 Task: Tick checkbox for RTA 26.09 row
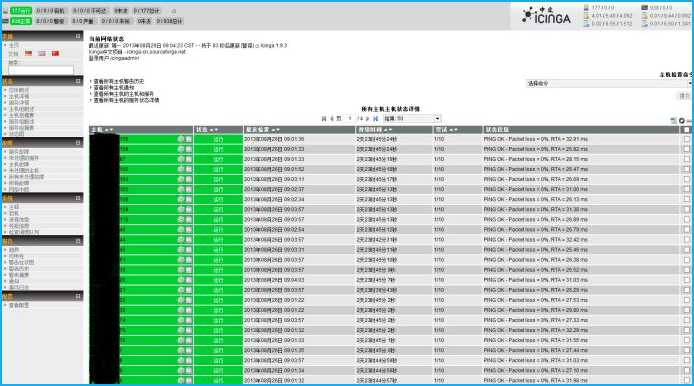tap(686, 179)
